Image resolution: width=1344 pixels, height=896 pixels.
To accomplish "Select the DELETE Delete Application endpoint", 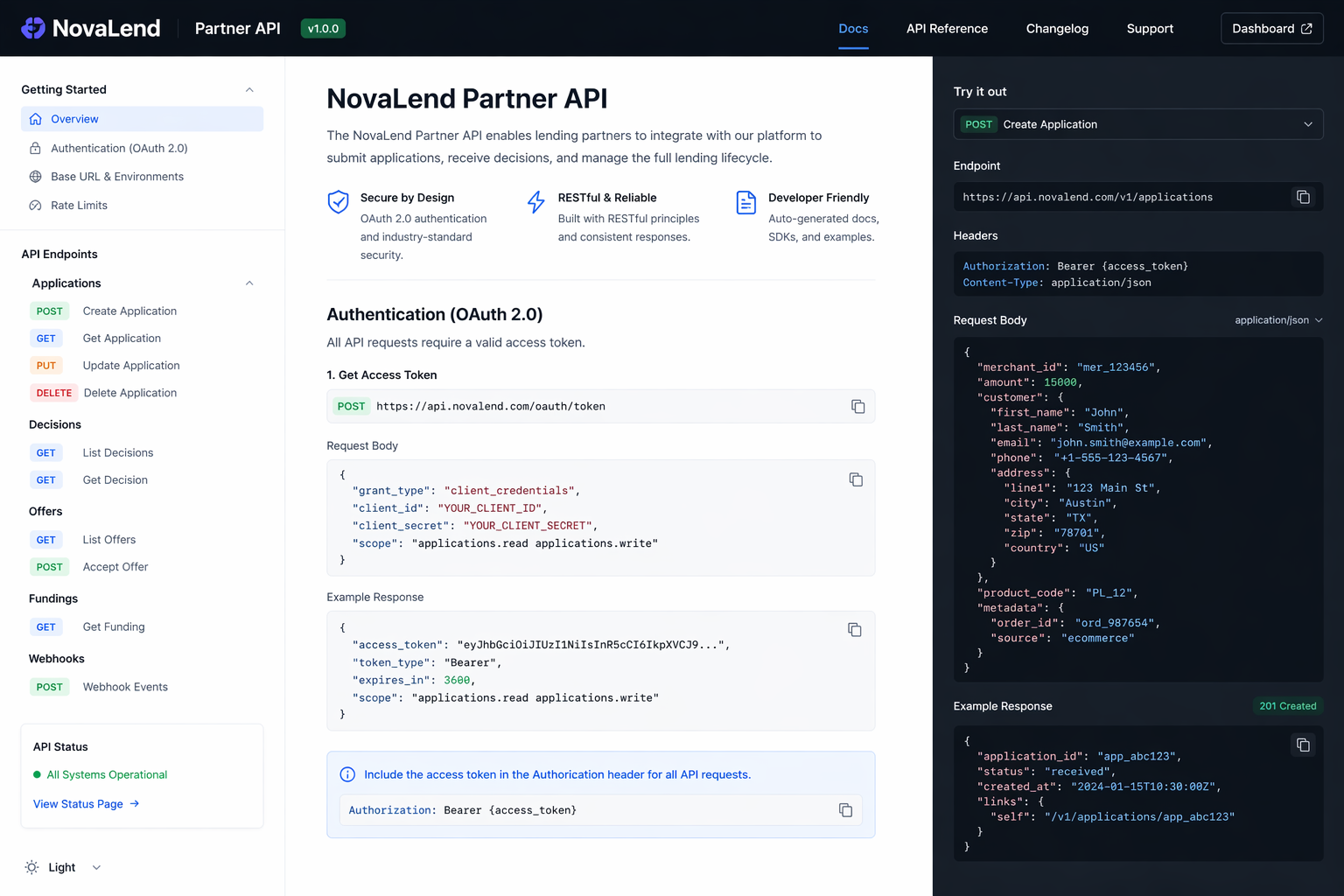I will [x=129, y=392].
